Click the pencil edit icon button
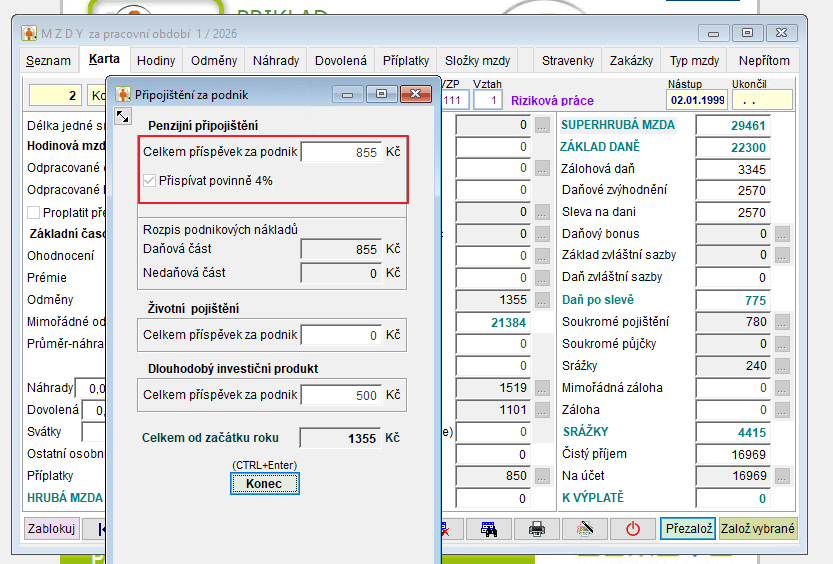The width and height of the screenshot is (833, 564). [x=585, y=529]
